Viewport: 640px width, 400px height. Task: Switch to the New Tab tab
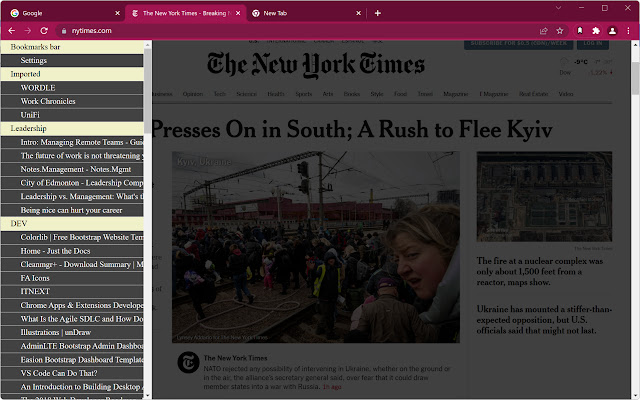(x=306, y=13)
